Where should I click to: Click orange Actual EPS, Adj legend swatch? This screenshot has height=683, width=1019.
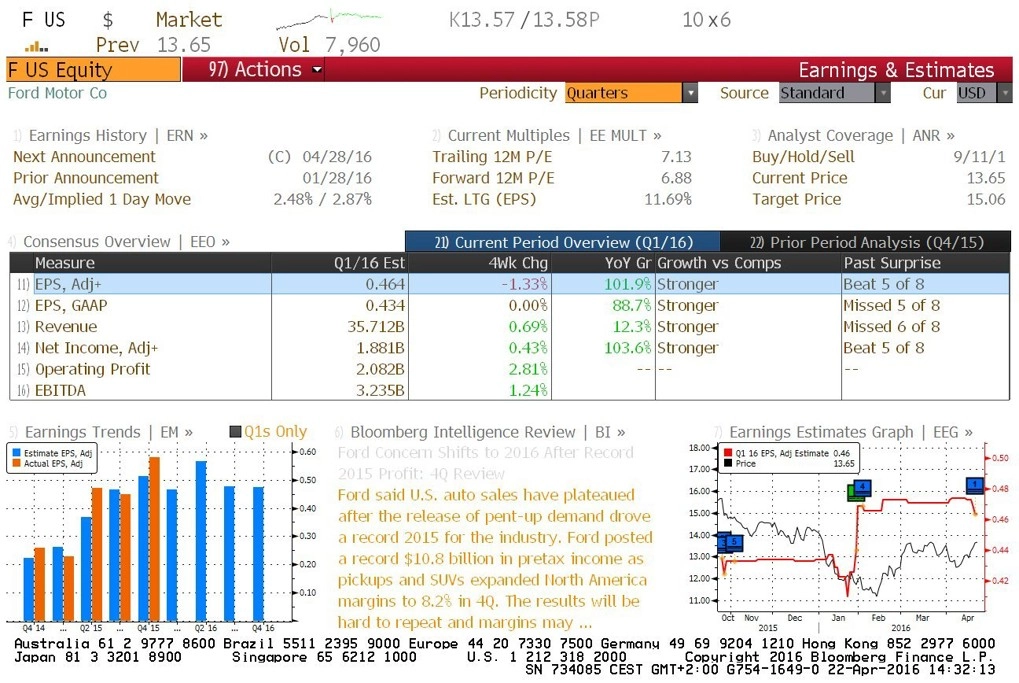17,463
